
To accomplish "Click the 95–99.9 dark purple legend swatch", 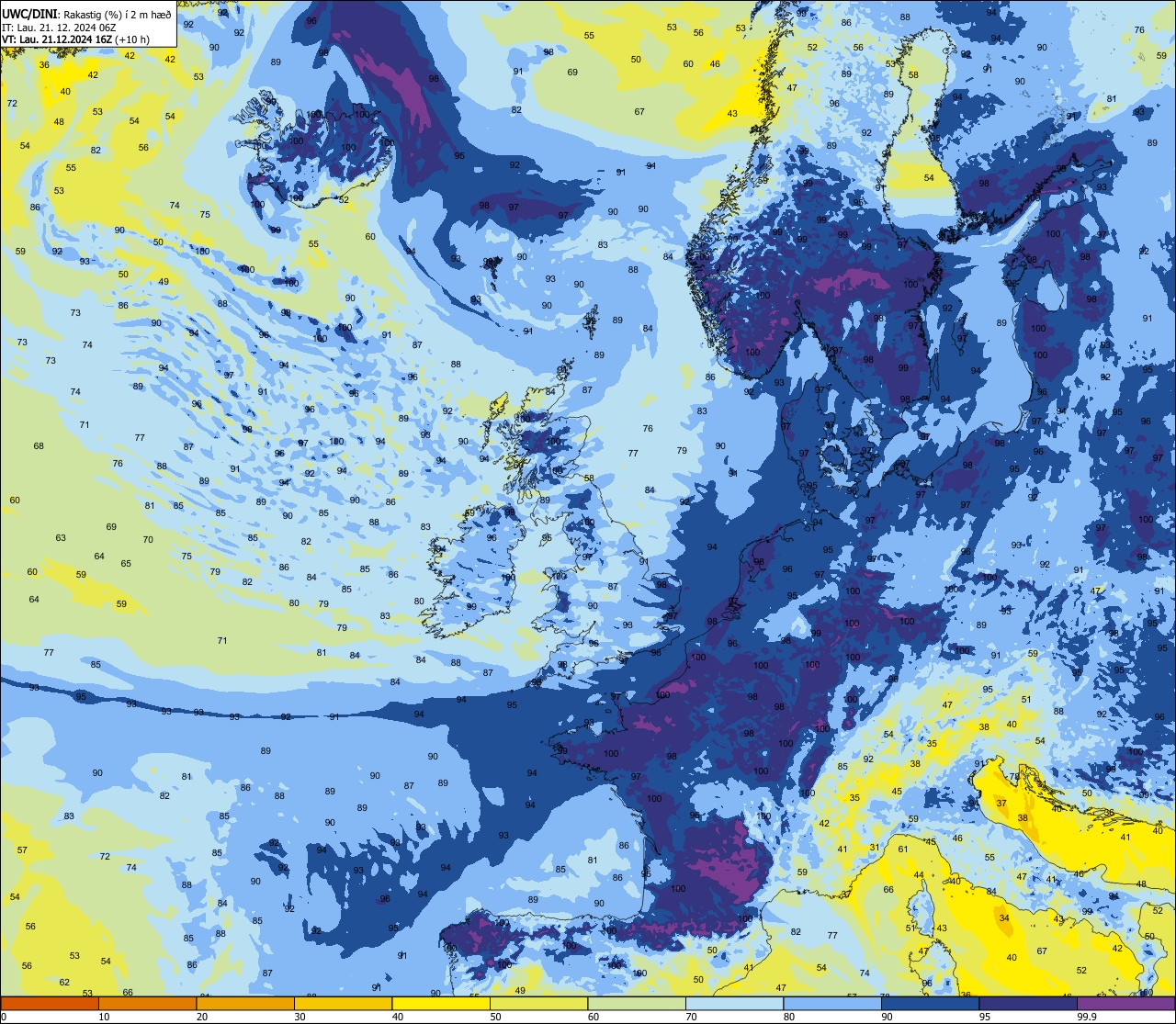I will (1028, 1004).
